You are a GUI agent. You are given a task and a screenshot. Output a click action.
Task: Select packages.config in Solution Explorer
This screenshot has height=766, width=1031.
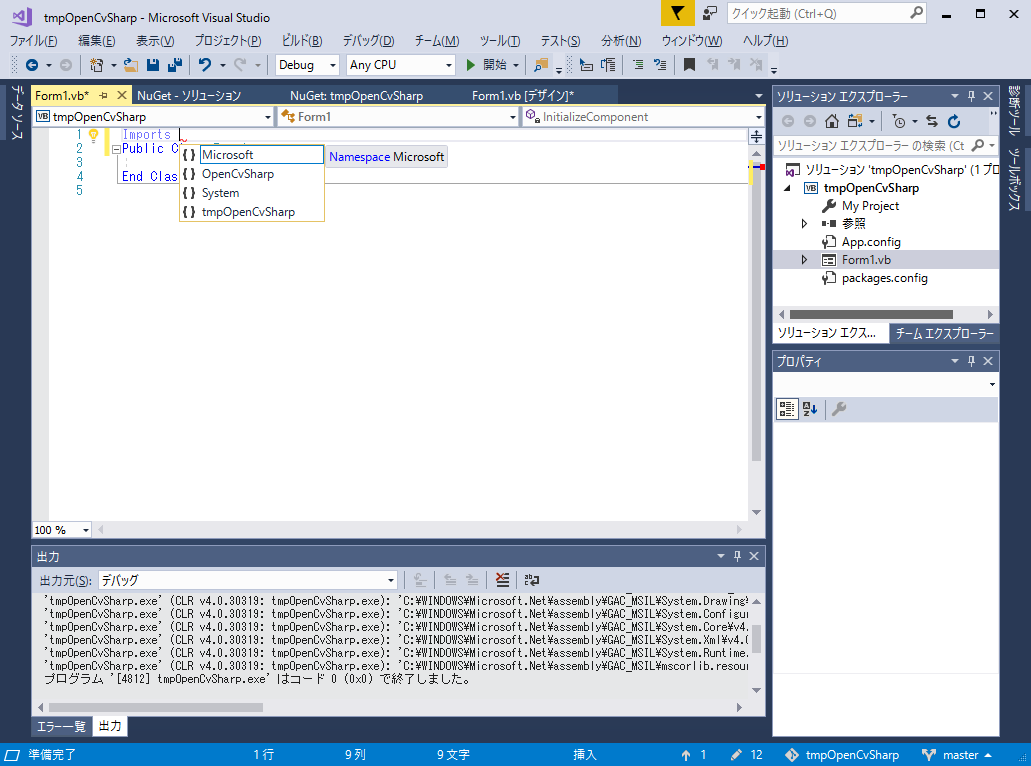click(884, 278)
